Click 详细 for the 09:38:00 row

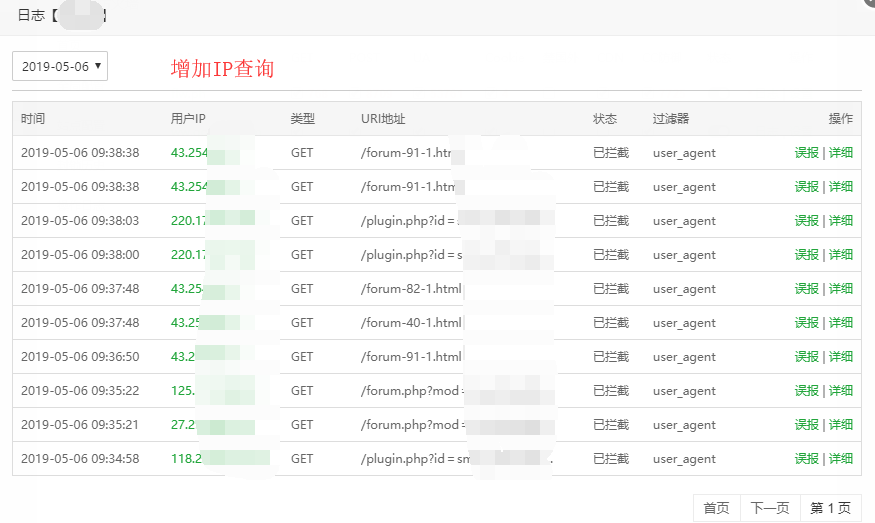tap(840, 255)
